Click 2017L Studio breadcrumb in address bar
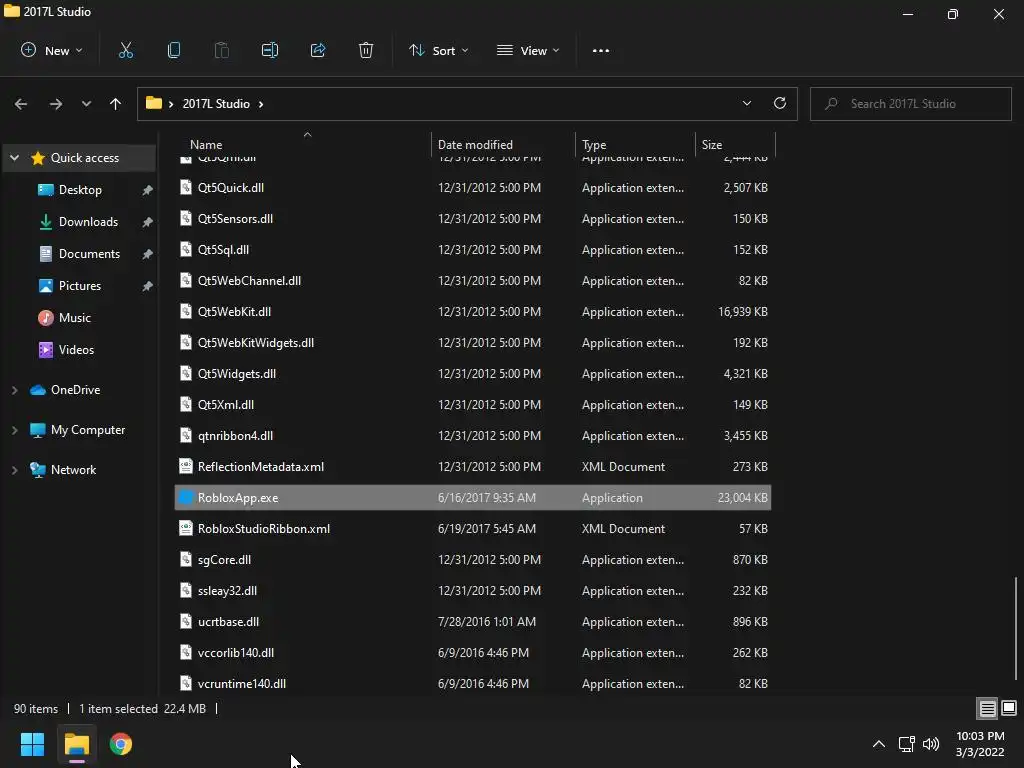This screenshot has height=768, width=1024. 216,104
